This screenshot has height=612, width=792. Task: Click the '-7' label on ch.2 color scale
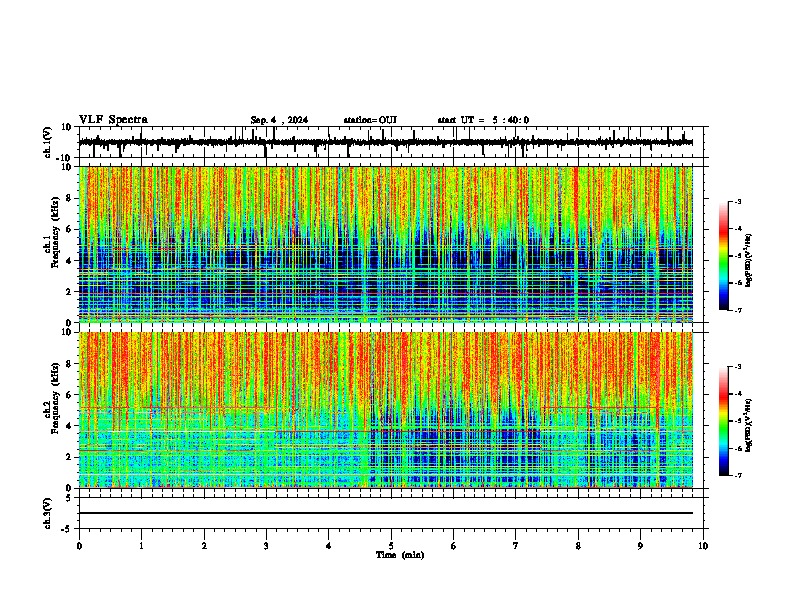[x=738, y=476]
